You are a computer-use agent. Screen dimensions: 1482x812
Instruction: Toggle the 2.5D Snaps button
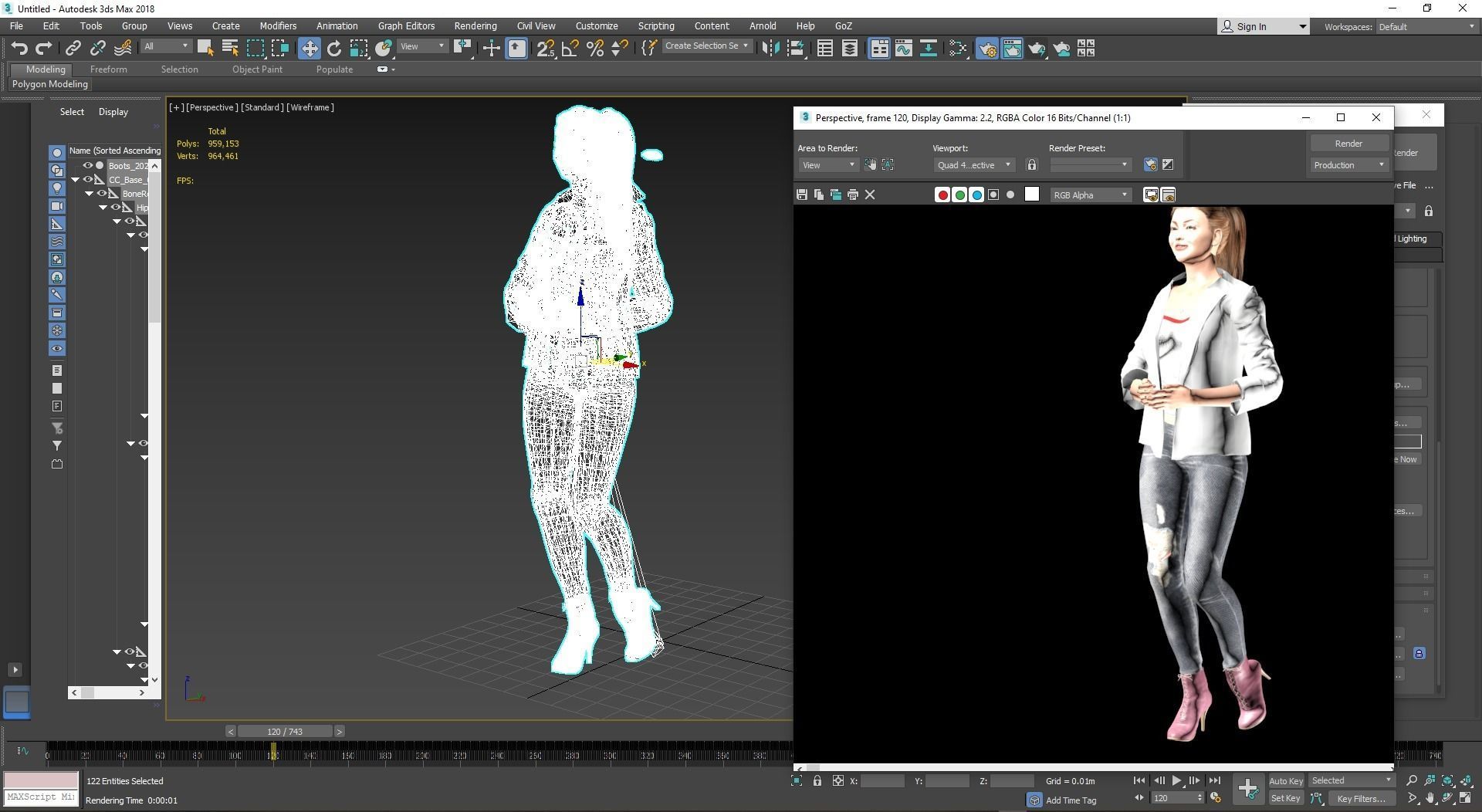546,49
